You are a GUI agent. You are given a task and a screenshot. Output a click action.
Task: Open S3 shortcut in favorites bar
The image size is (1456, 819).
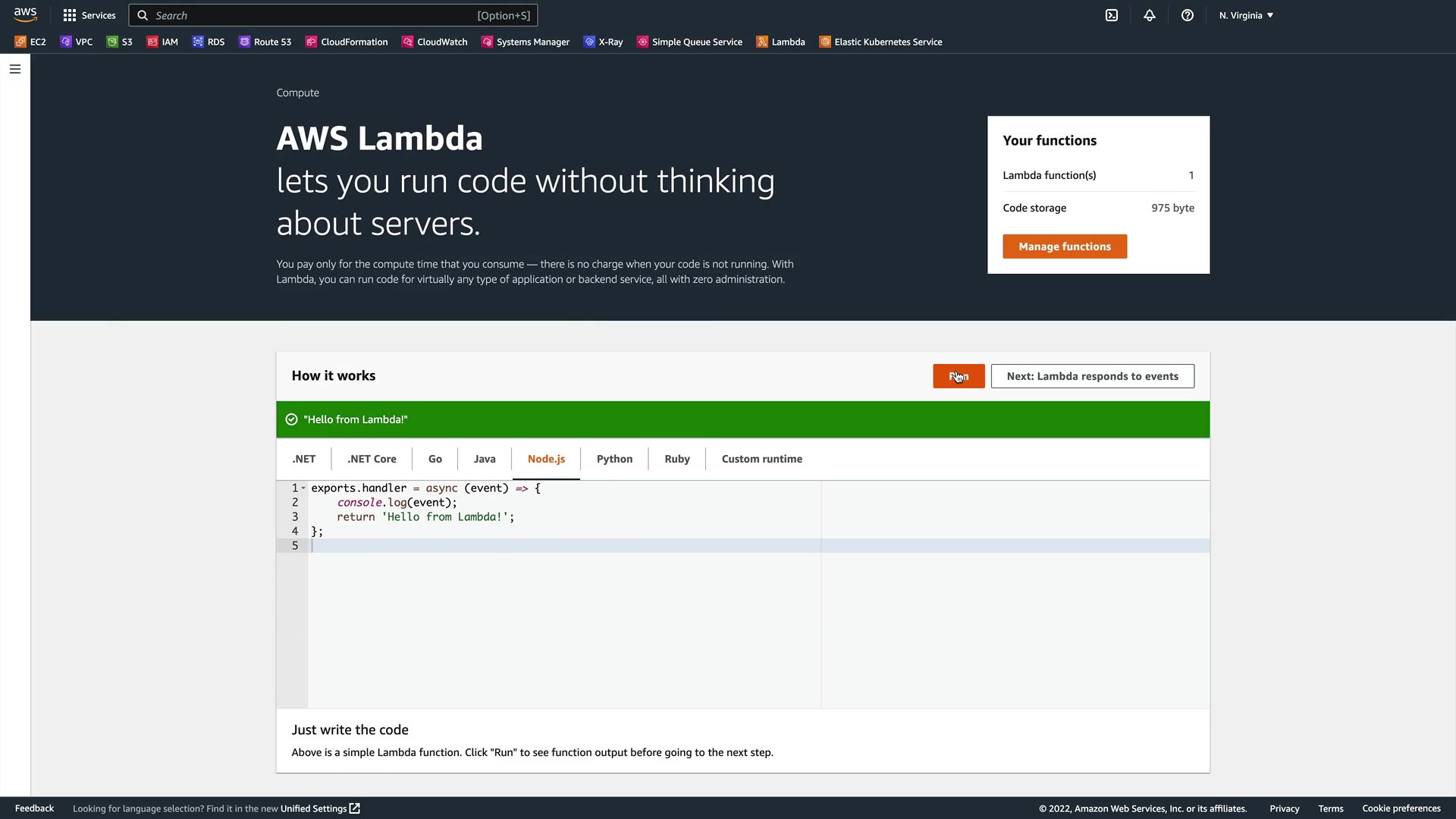click(x=120, y=42)
